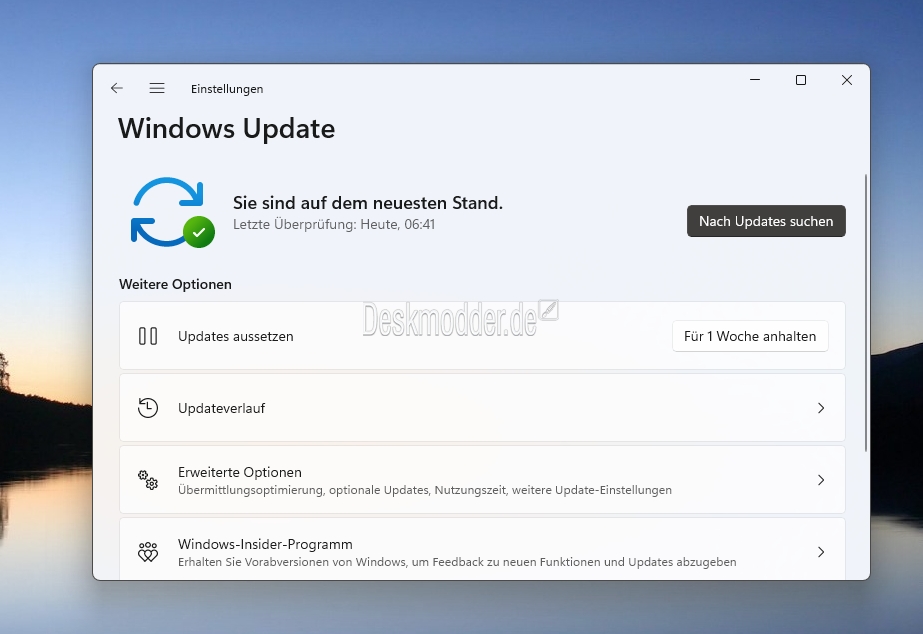Image resolution: width=923 pixels, height=634 pixels.
Task: Click the history clock icon for Updateverlauf
Action: [x=148, y=408]
